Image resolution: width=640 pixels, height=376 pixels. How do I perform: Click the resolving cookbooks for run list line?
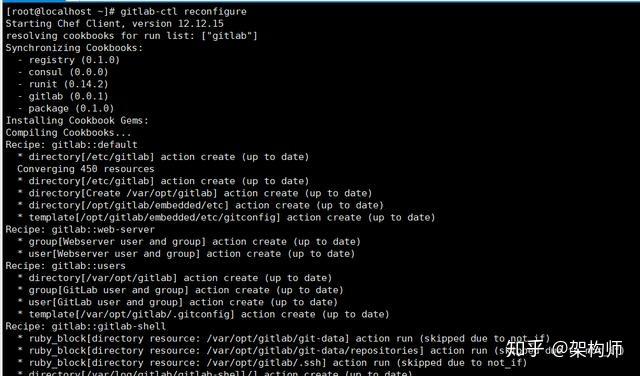(131, 36)
